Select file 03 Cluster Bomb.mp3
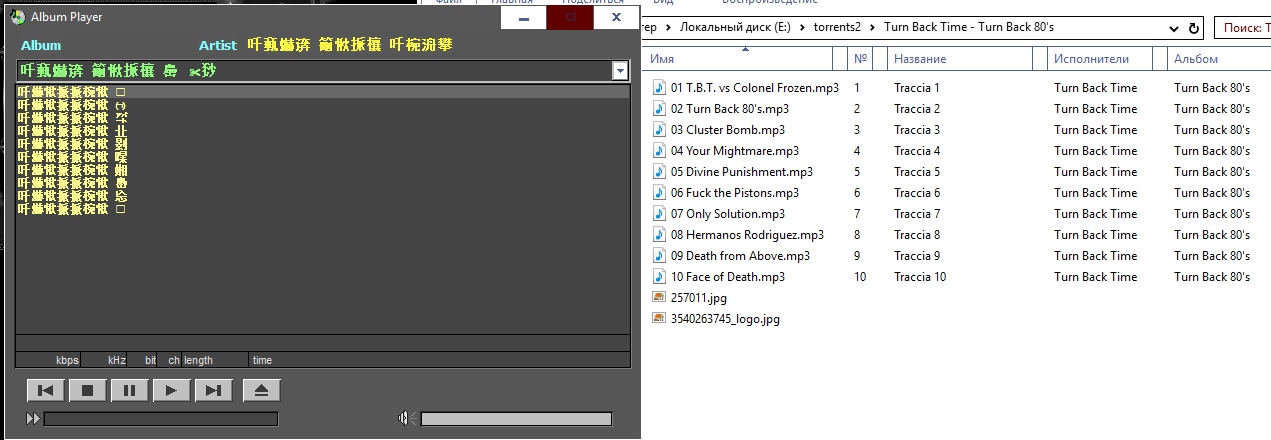This screenshot has height=440, width=1271. 727,130
